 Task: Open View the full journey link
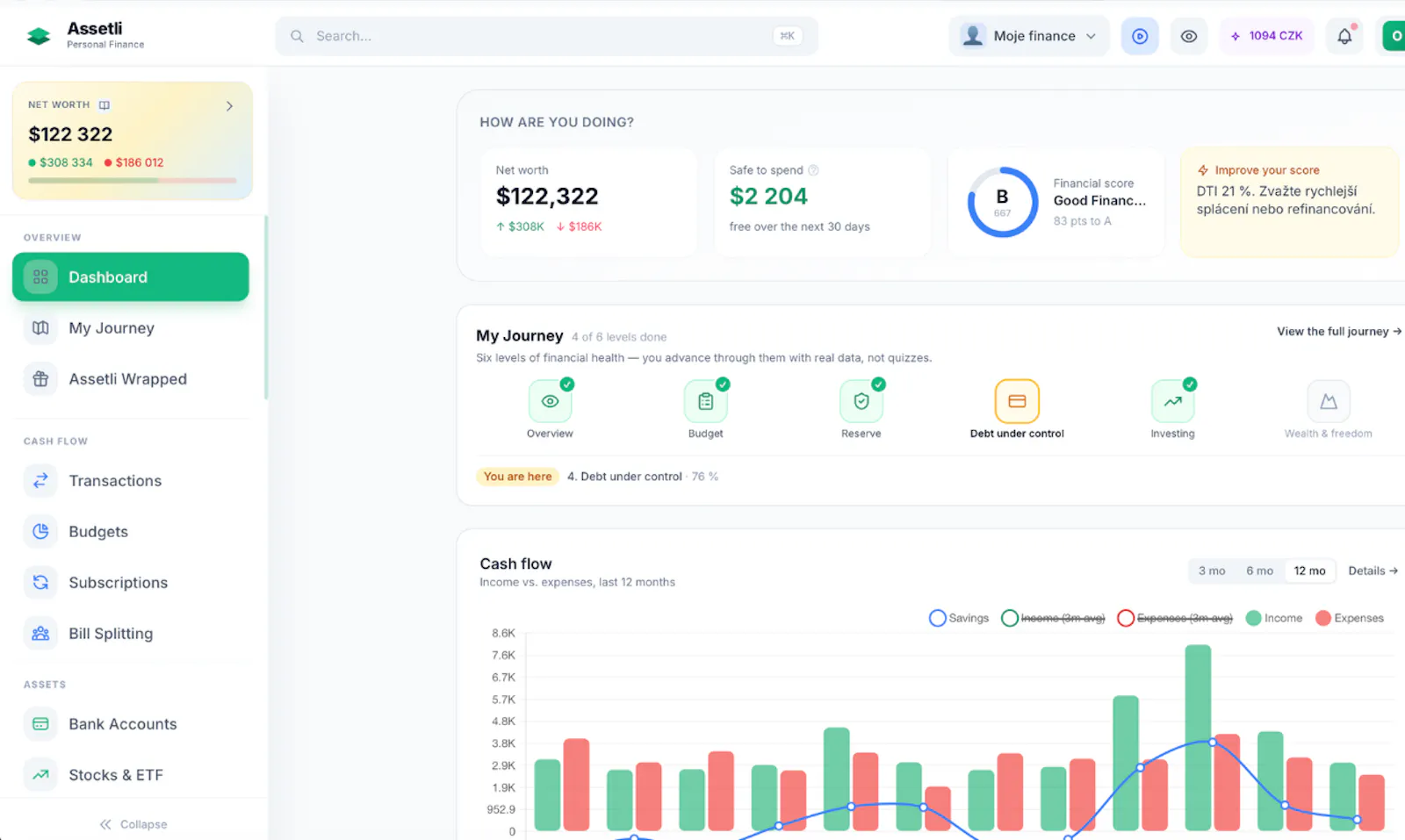coord(1339,332)
